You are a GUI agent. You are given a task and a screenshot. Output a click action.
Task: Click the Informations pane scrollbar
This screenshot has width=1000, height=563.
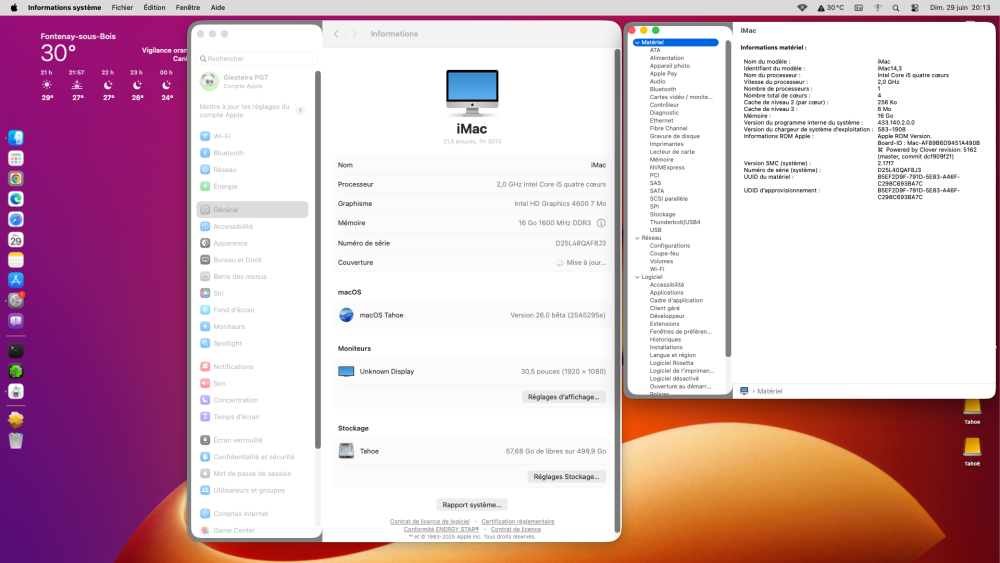tap(617, 290)
